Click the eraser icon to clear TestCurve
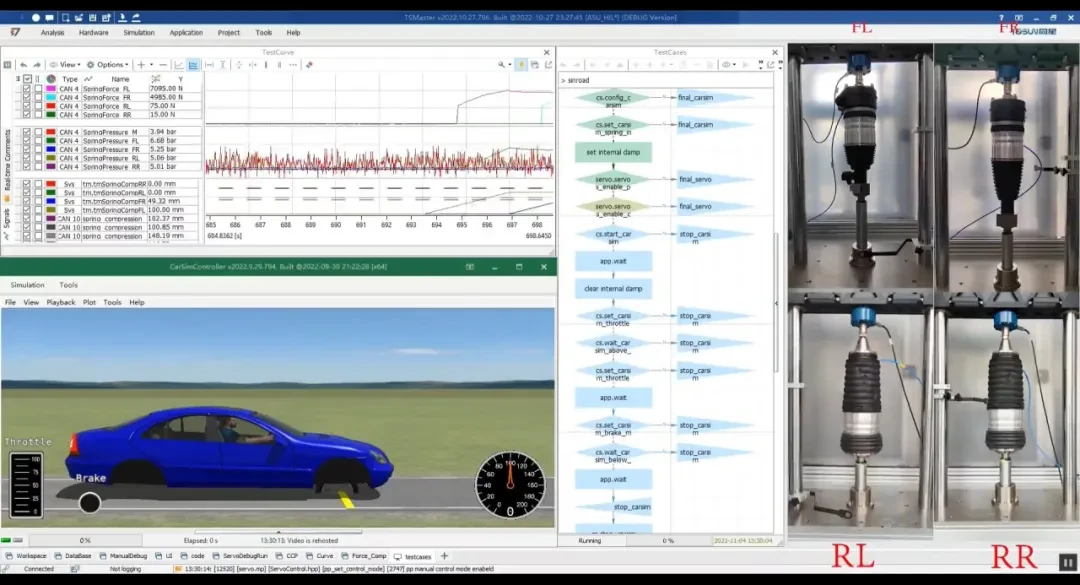The height and width of the screenshot is (585, 1080). tap(309, 65)
